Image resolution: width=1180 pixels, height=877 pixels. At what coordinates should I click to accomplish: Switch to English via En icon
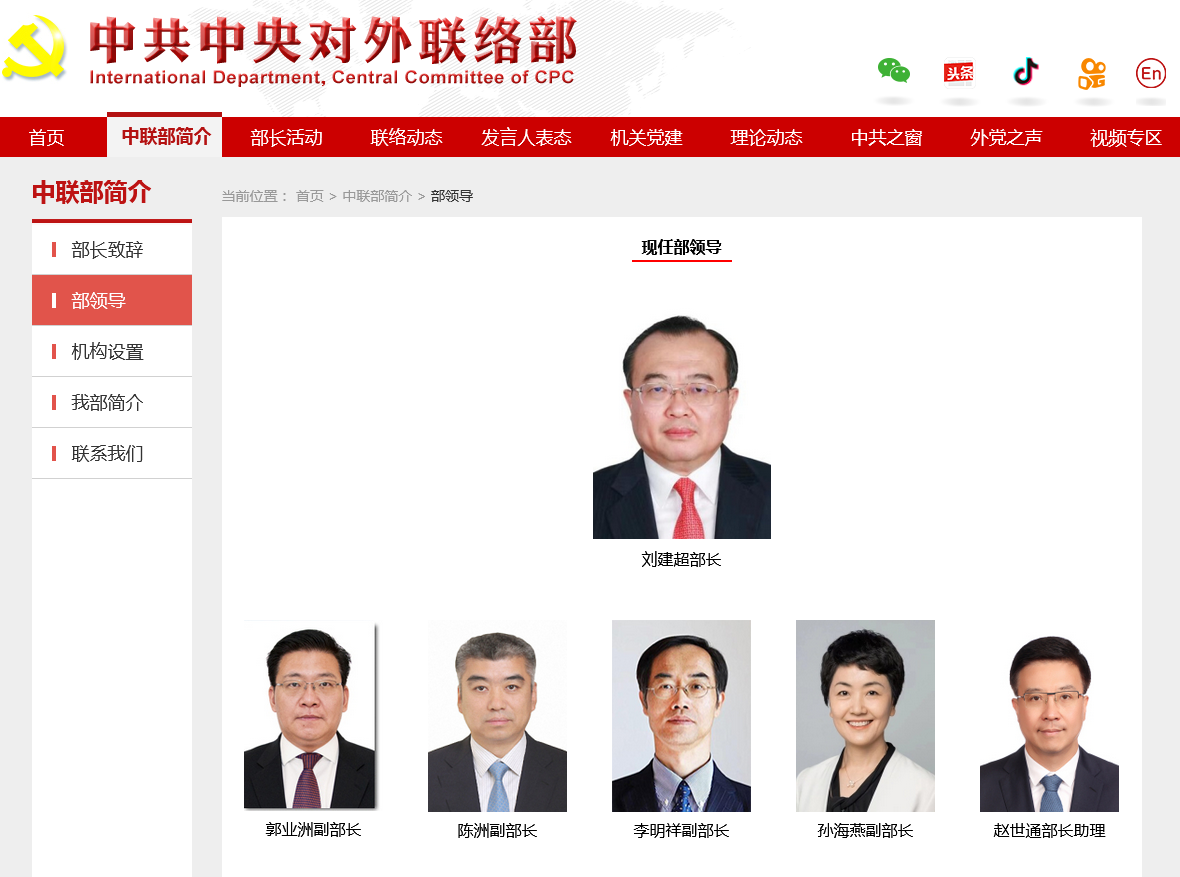point(1151,73)
